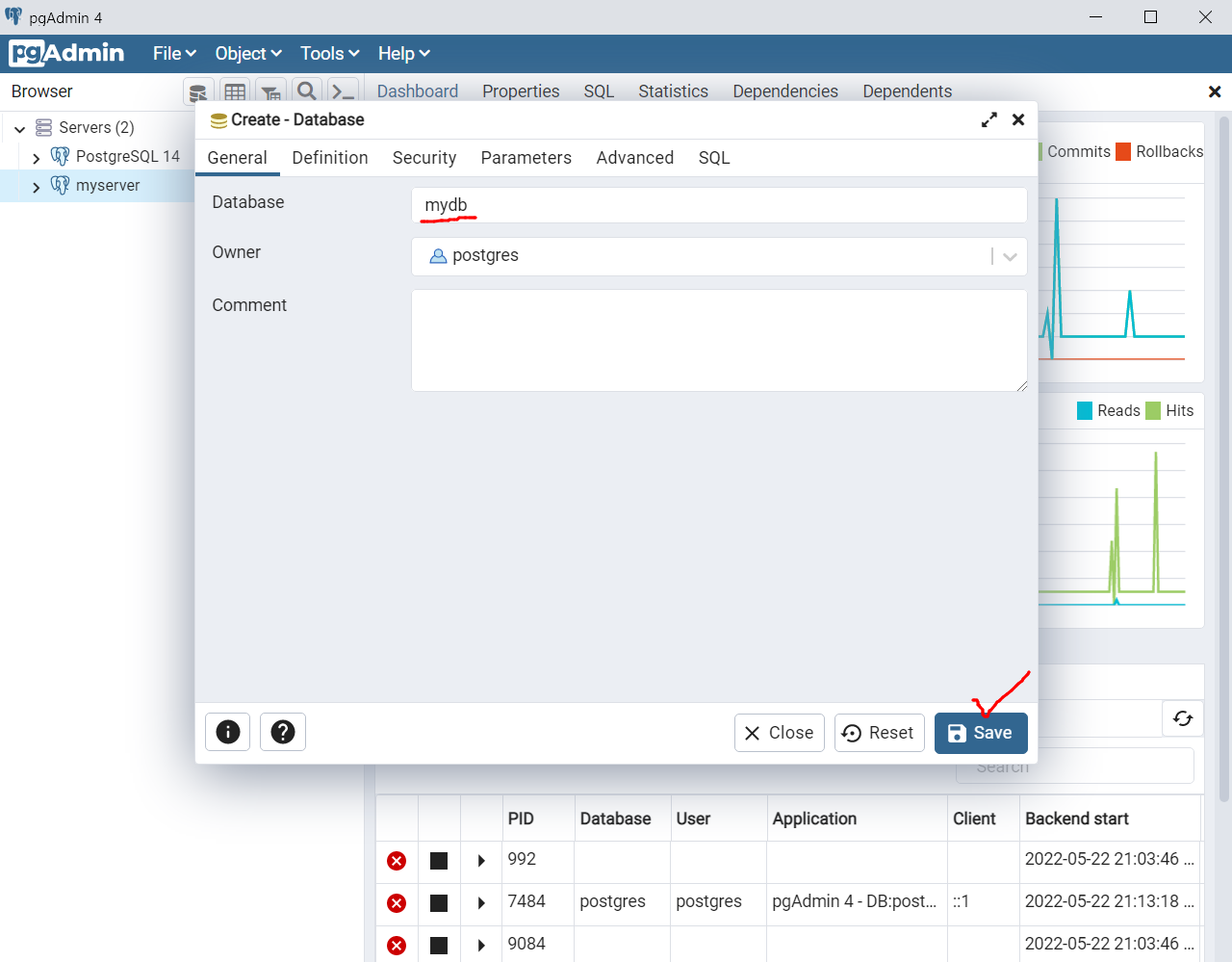
Task: Switch to the Dependents tab
Action: (907, 91)
